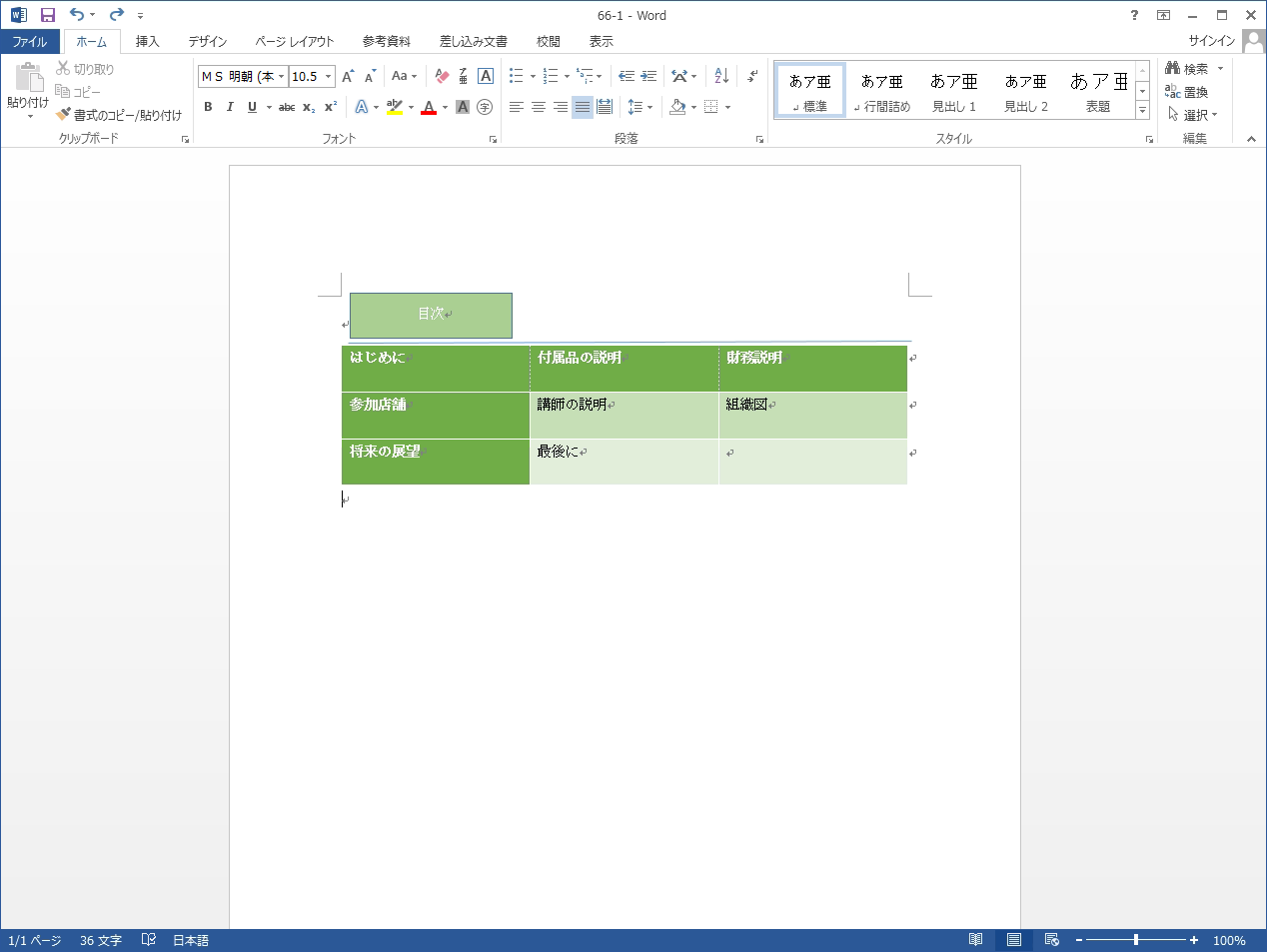Image resolution: width=1267 pixels, height=952 pixels.
Task: Toggle Justify text alignment
Action: point(583,107)
